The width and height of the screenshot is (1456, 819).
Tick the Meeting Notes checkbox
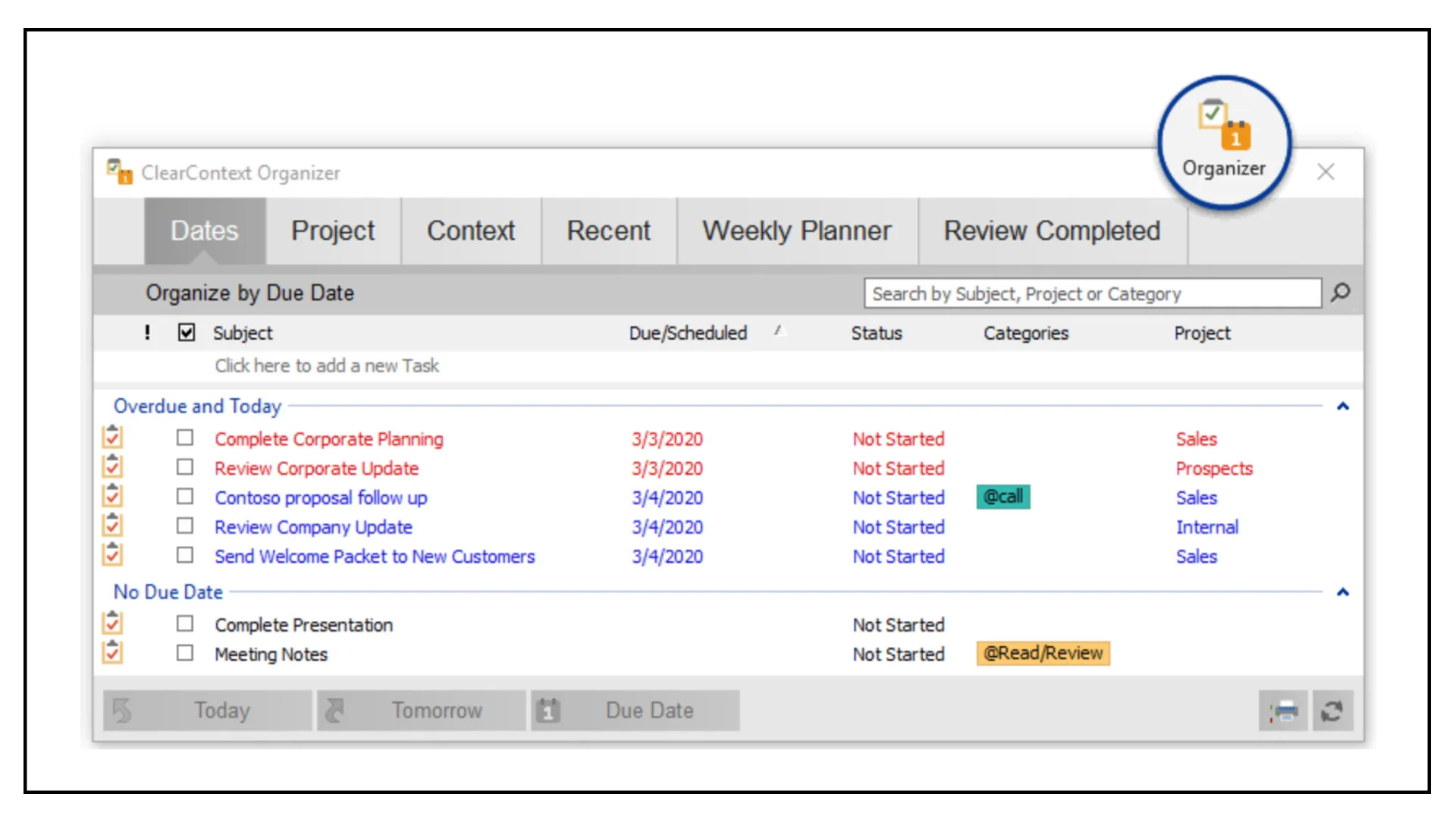185,653
